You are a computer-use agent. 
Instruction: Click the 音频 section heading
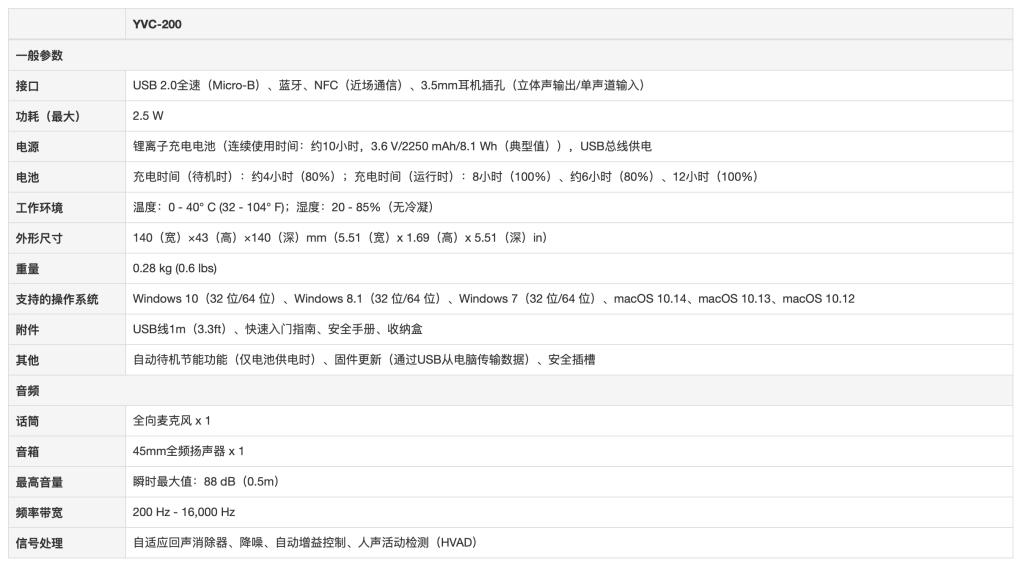click(x=28, y=390)
